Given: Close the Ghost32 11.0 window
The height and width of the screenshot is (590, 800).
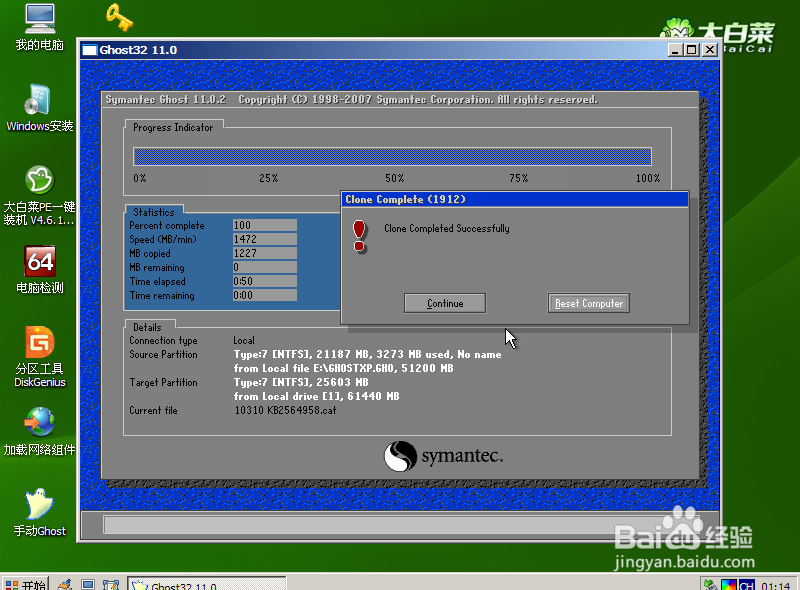Looking at the screenshot, I should [710, 50].
